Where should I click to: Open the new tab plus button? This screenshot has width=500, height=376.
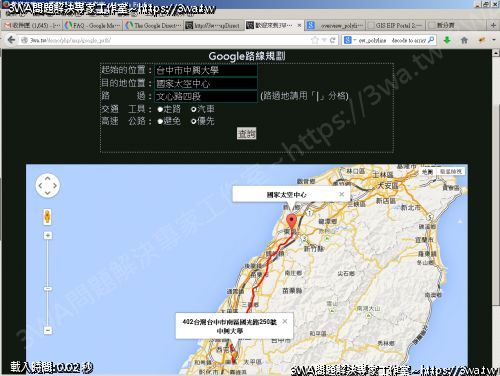[493, 25]
